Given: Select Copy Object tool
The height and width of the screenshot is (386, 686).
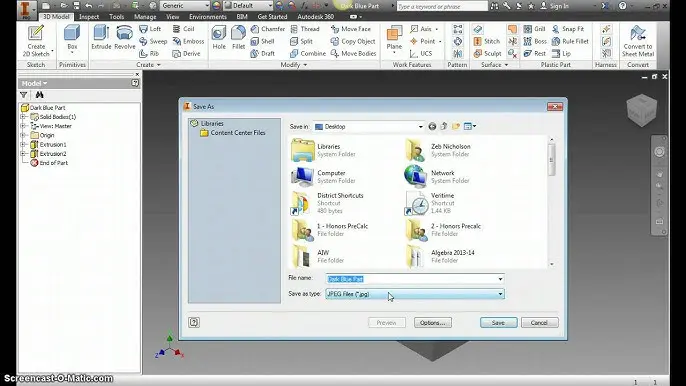Looking at the screenshot, I should (353, 41).
